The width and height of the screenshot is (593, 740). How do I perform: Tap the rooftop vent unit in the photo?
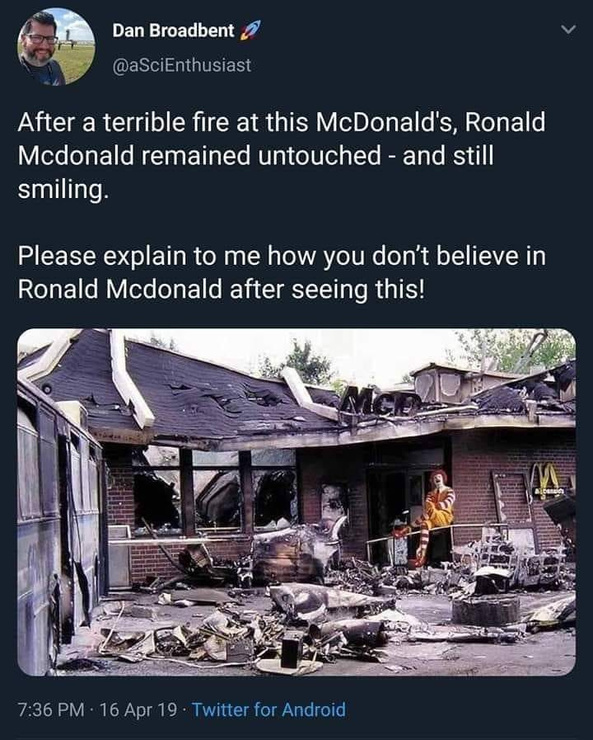(x=439, y=382)
